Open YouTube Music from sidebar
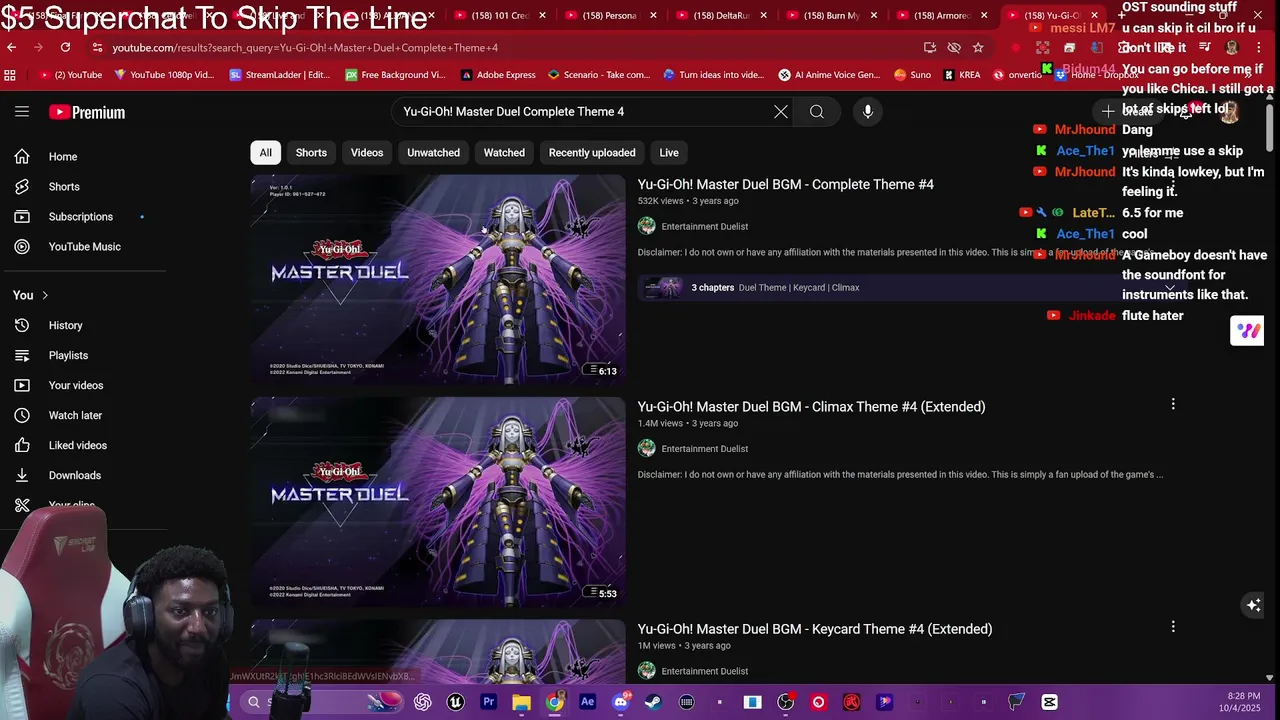 tap(83, 247)
